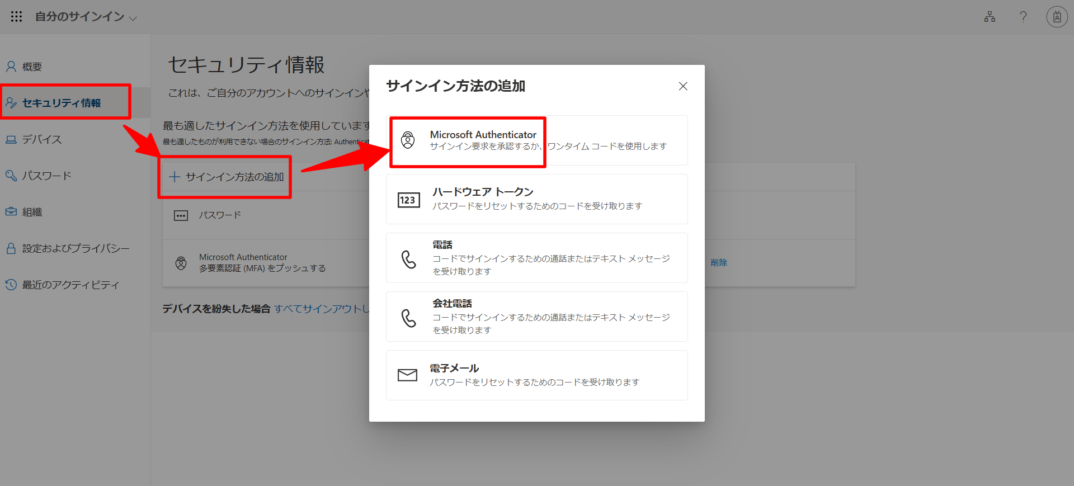Click the 設定およびプライバシー lock icon
The height and width of the screenshot is (486, 1074).
click(11, 248)
